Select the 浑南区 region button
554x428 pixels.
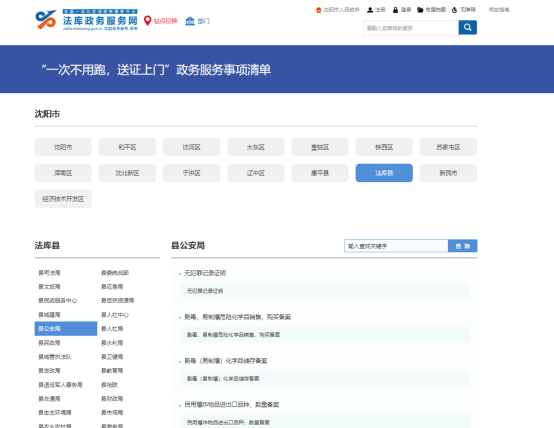[63, 173]
